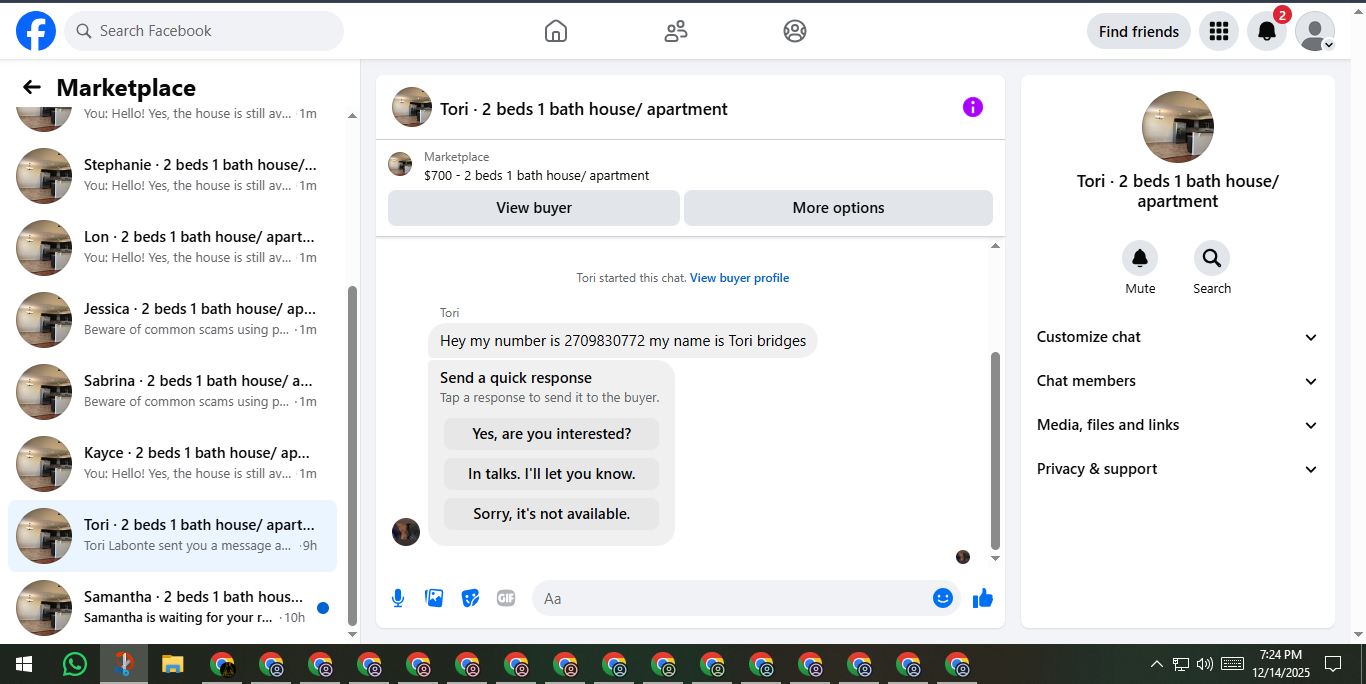
Task: Mute the Tori chat with the bell
Action: (x=1140, y=259)
